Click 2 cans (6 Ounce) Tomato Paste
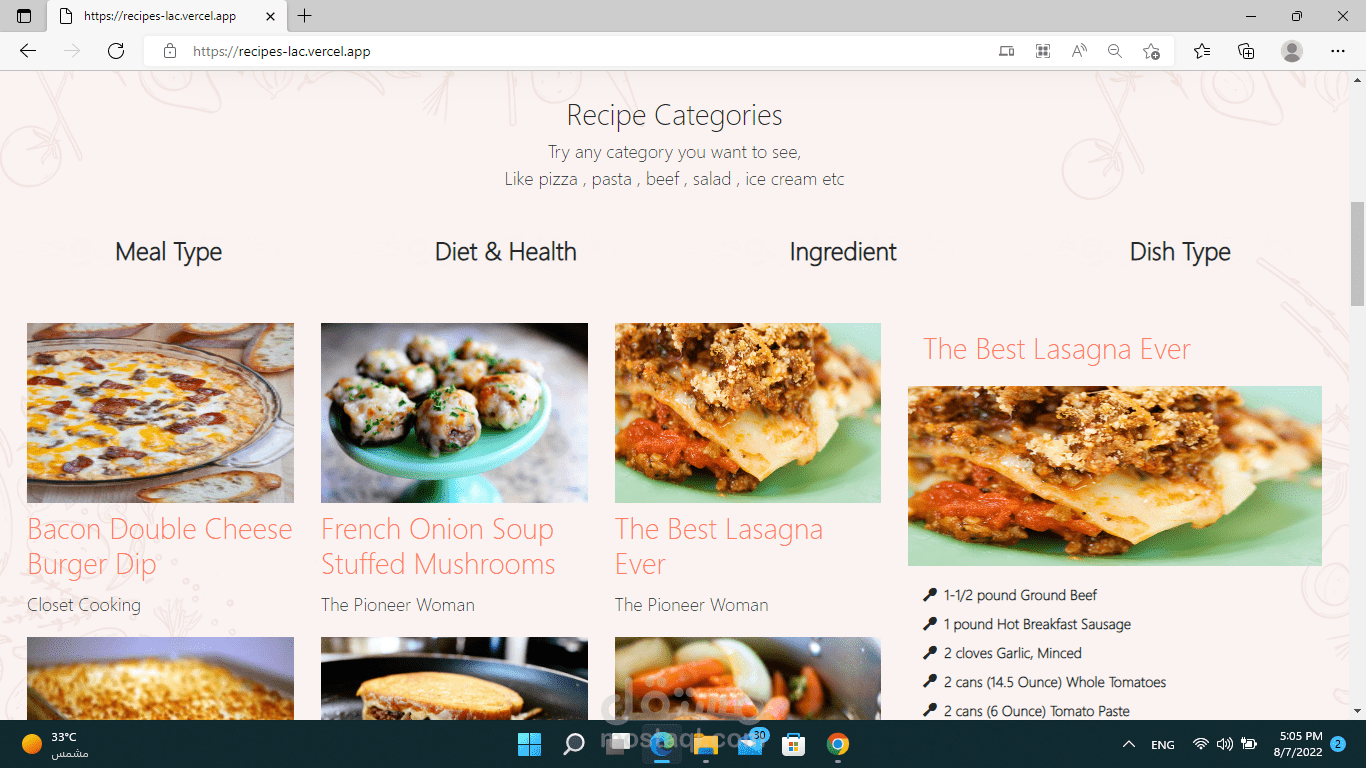1366x768 pixels. (1037, 711)
